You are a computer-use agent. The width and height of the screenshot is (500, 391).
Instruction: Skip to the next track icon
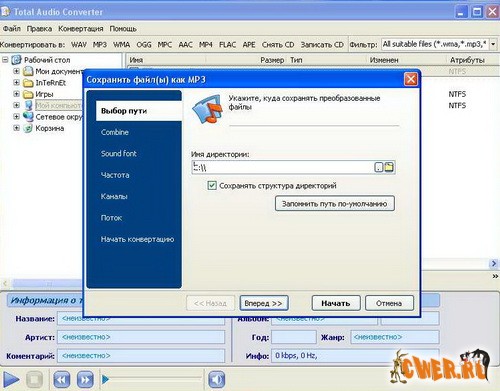point(85,379)
